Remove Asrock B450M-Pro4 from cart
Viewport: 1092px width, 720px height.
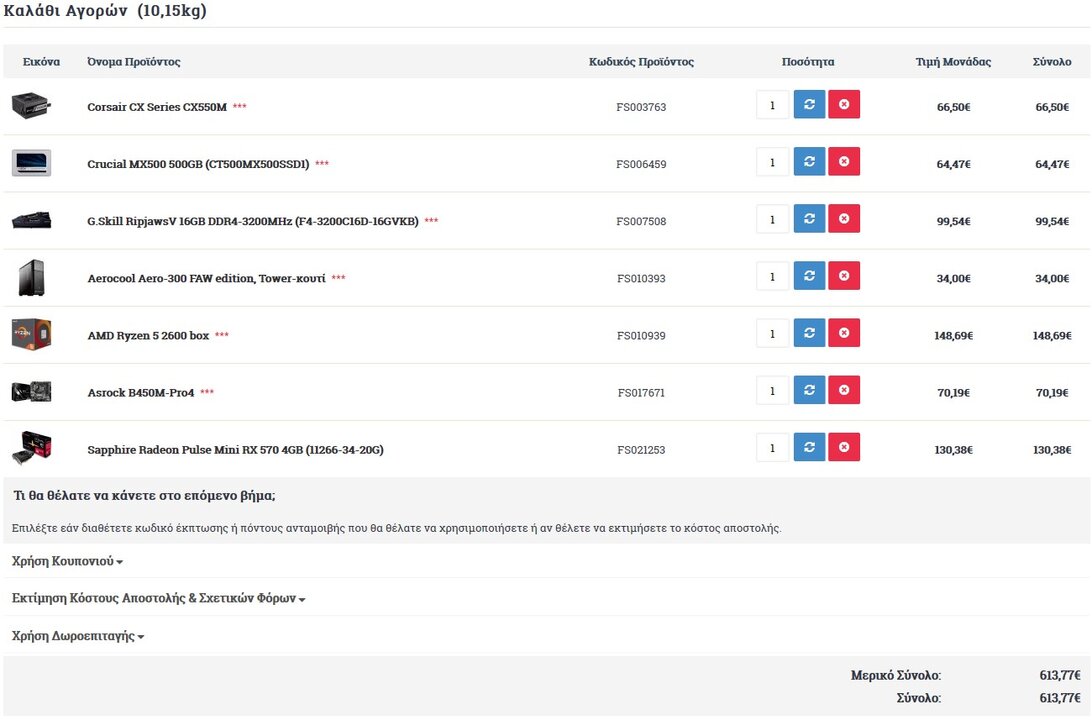pyautogui.click(x=844, y=390)
